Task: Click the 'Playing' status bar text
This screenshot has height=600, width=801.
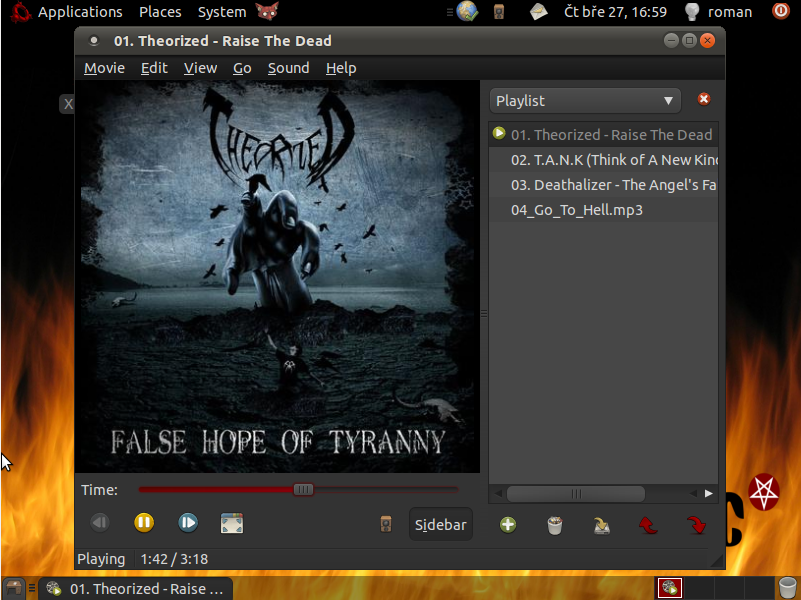Action: [101, 559]
